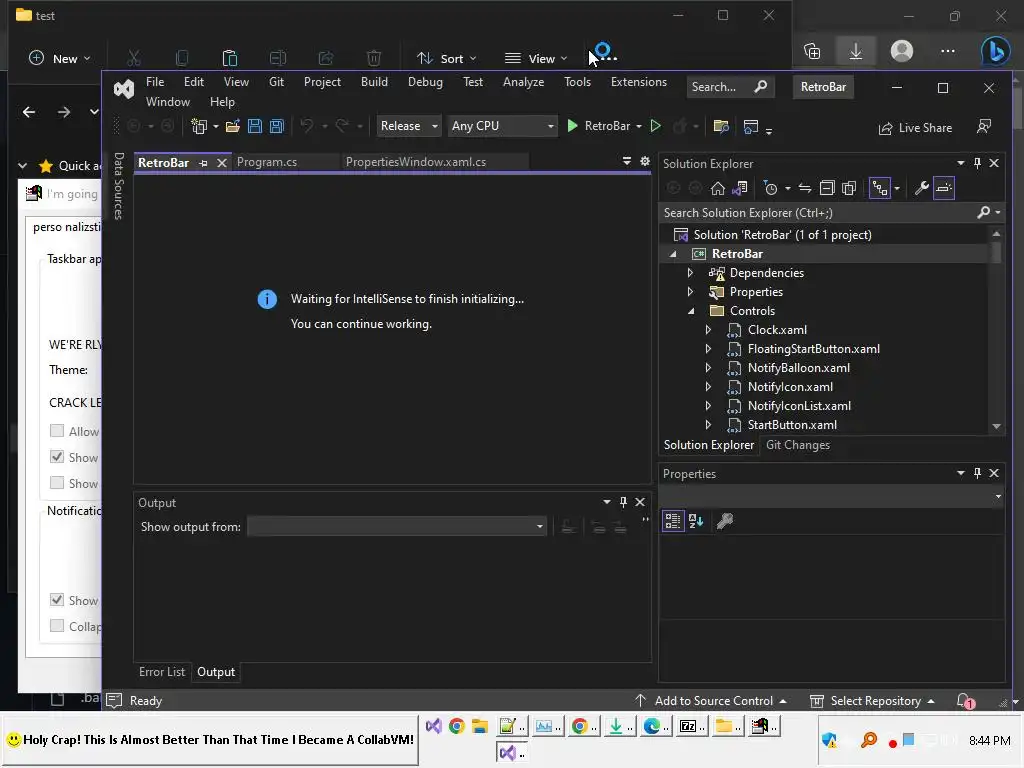Click Sort button in test Explorer window
Screen dimensions: 1024x768
pos(447,59)
